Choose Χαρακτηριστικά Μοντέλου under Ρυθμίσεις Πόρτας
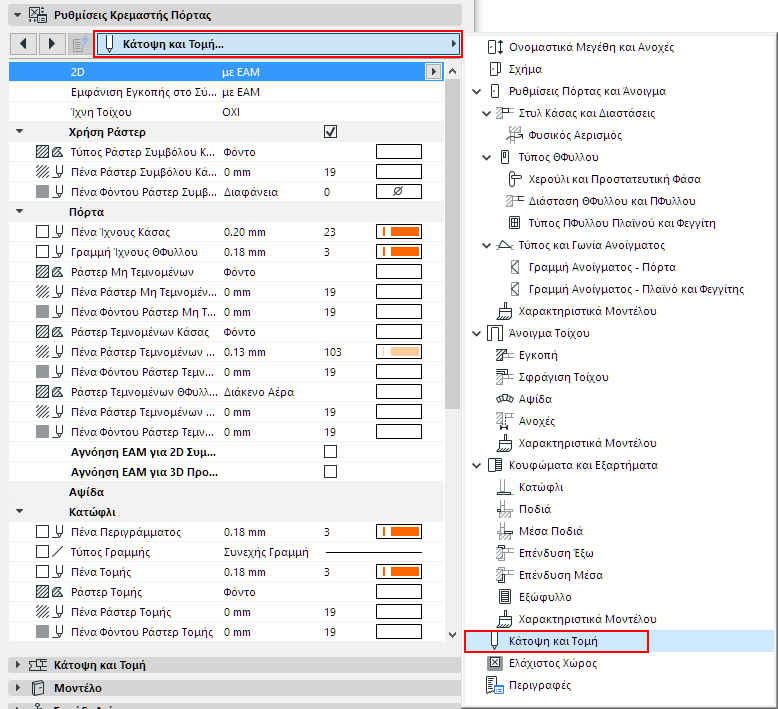 click(x=587, y=311)
